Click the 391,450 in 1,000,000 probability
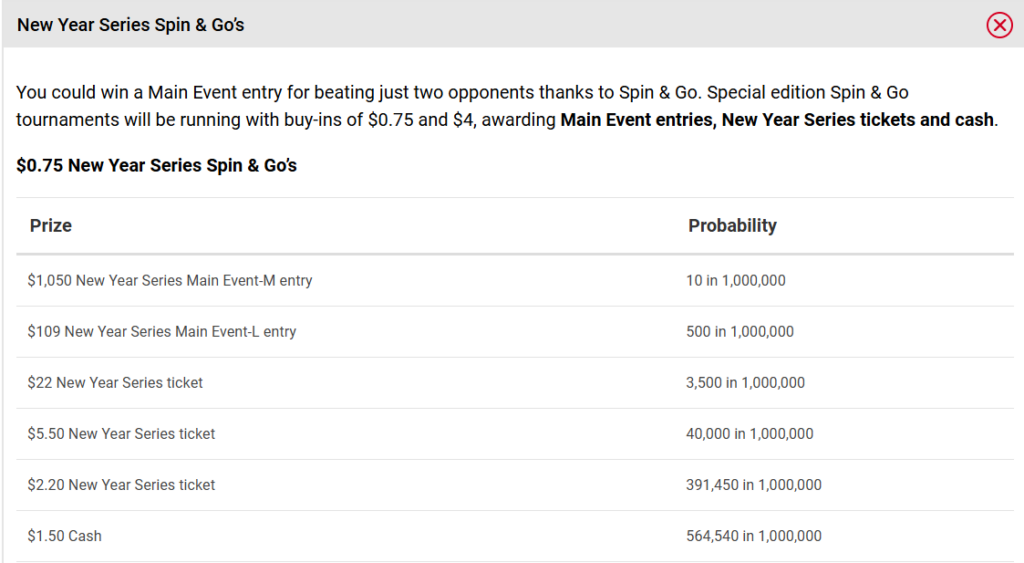The height and width of the screenshot is (563, 1024). click(754, 485)
